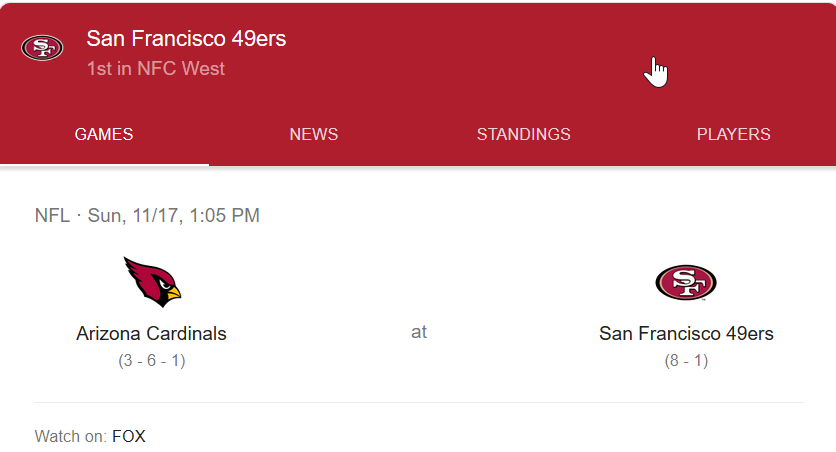Click the "Watch on:" label
This screenshot has height=452, width=836.
click(x=71, y=437)
